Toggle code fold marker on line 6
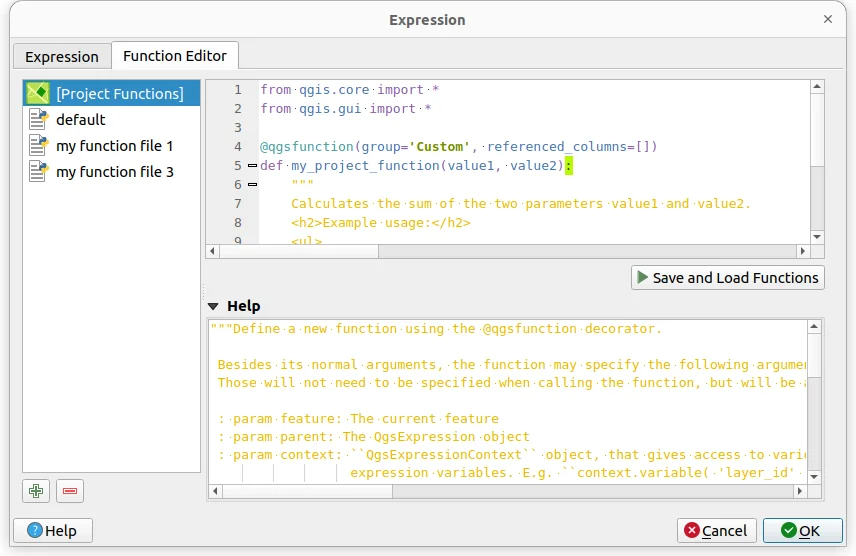This screenshot has width=856, height=556. point(252,185)
